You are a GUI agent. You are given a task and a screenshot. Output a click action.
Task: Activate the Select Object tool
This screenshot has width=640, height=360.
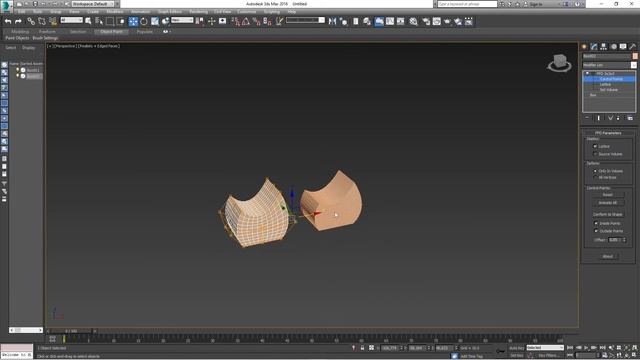pyautogui.click(x=88, y=21)
